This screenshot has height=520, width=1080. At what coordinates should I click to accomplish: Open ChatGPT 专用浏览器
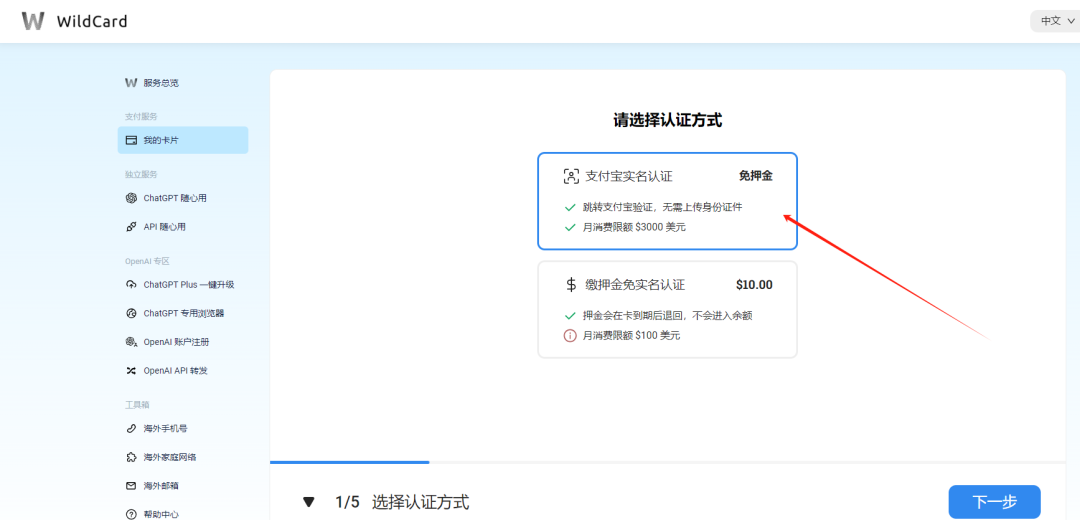click(183, 313)
